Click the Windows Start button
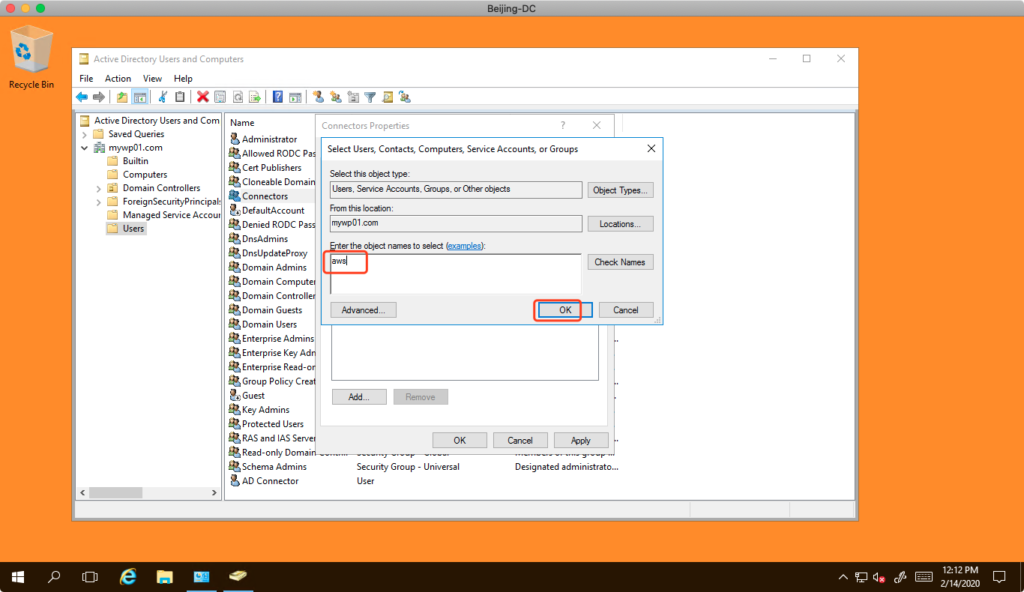 [x=18, y=577]
